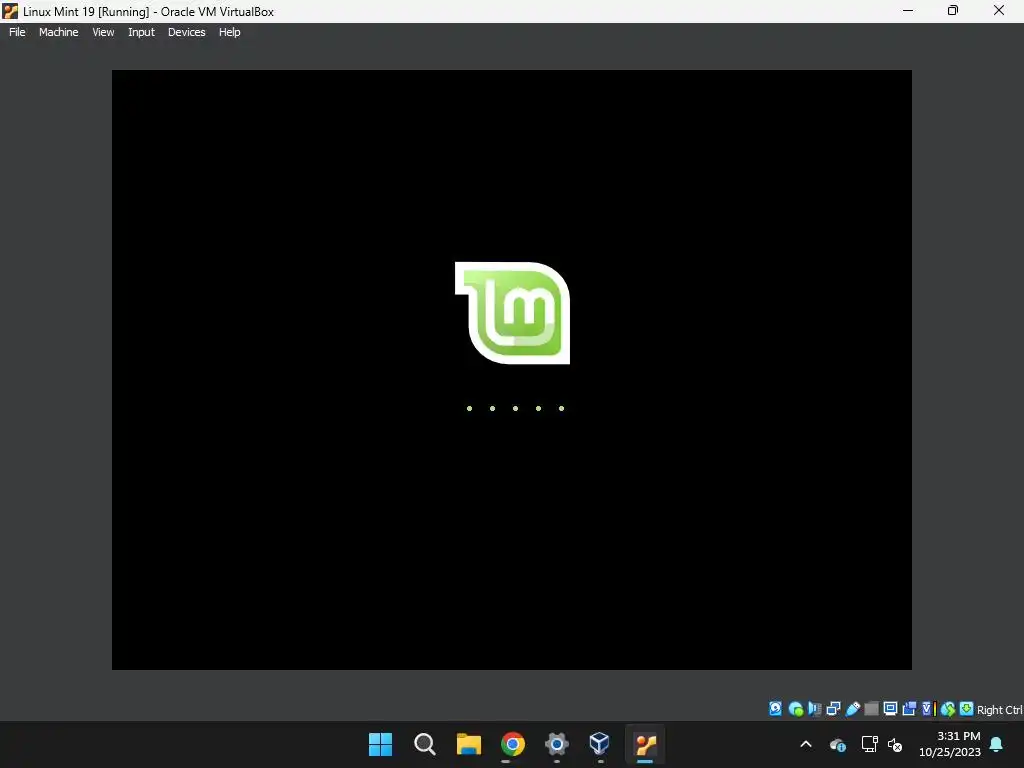
Task: Open the notifications bell icon
Action: pyautogui.click(x=997, y=744)
